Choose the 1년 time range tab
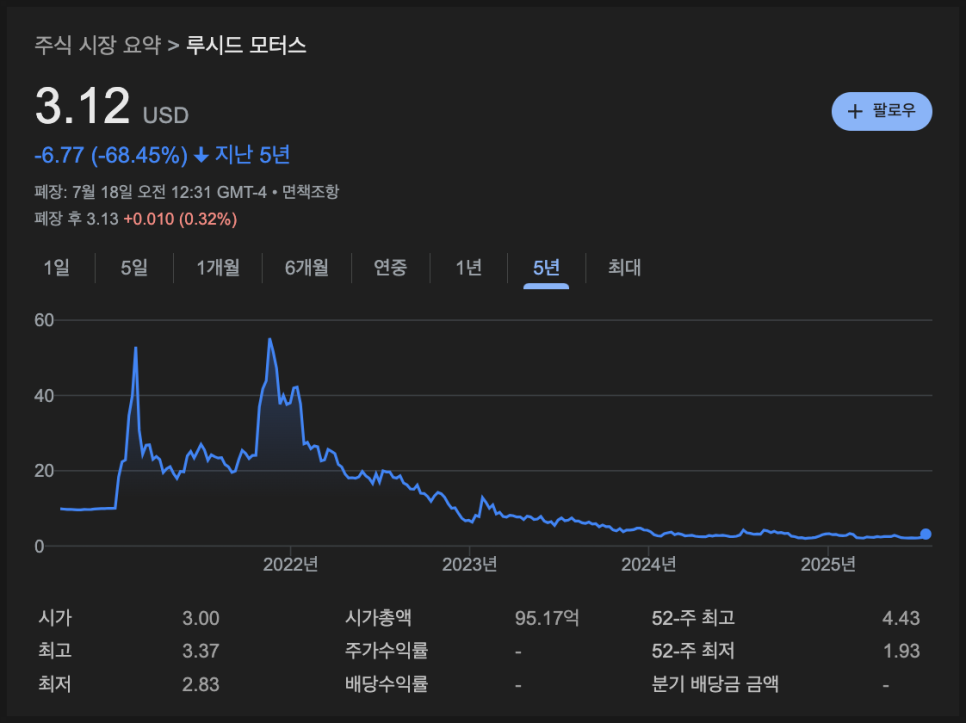 pos(468,268)
